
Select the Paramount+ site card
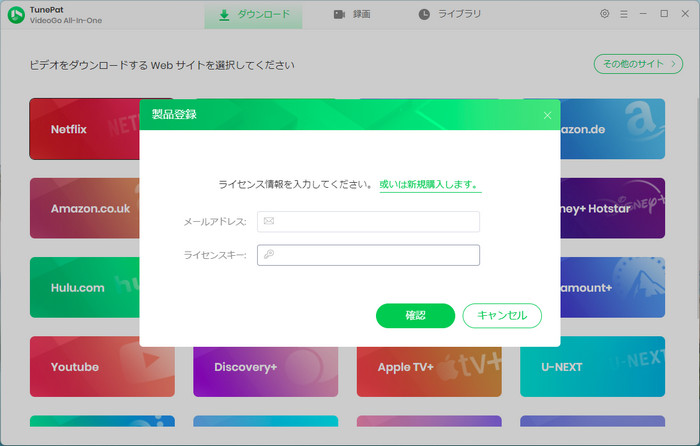(612, 288)
